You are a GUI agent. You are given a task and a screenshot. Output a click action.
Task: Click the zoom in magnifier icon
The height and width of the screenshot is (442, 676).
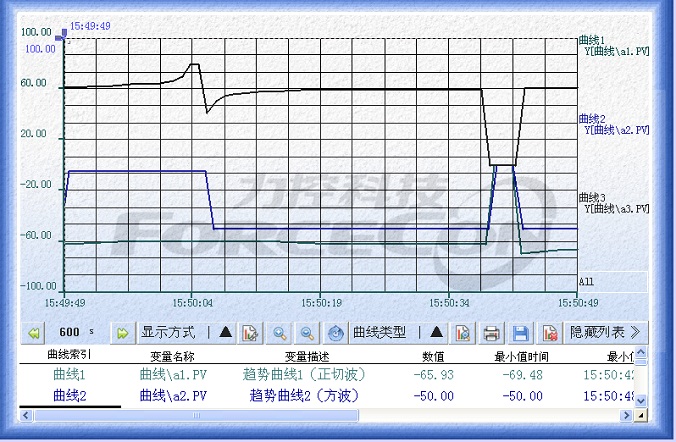pyautogui.click(x=280, y=332)
